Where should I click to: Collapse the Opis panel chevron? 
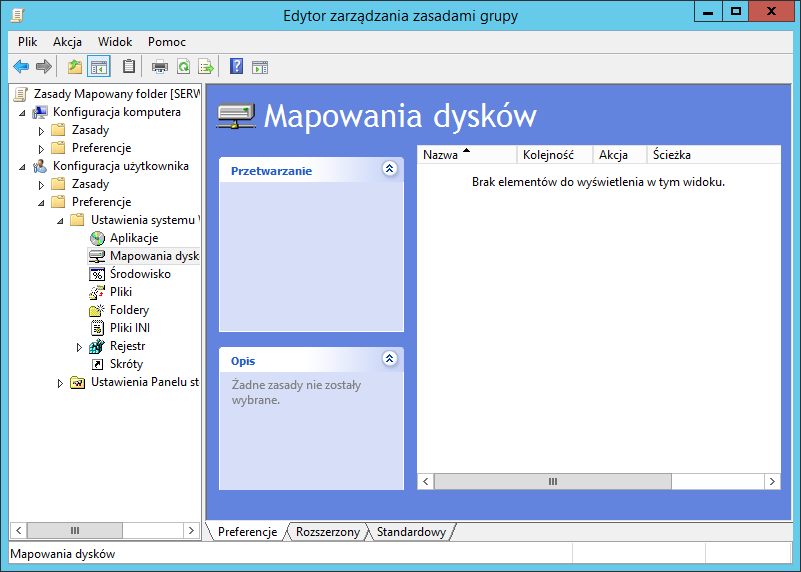click(x=389, y=359)
